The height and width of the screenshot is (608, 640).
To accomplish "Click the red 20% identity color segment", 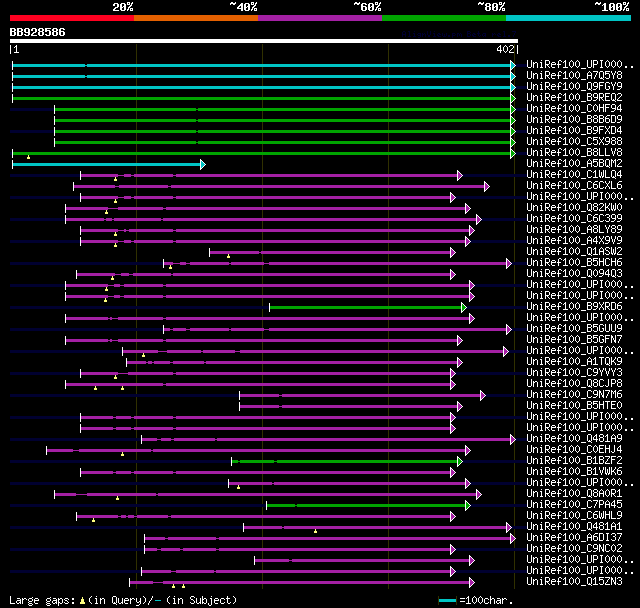I will point(72,18).
